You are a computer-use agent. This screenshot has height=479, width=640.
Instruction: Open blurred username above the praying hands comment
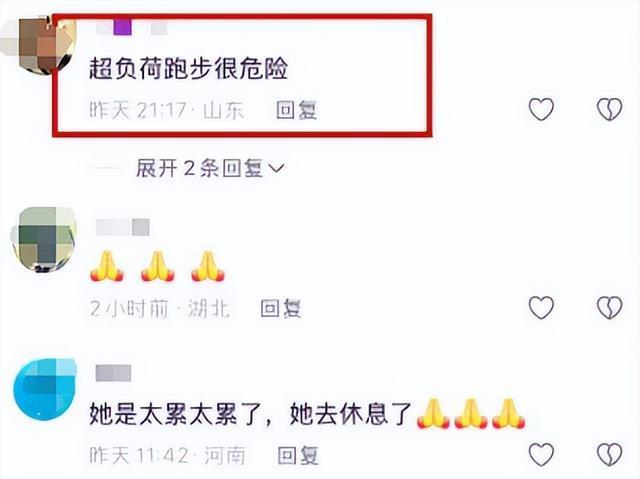point(123,227)
